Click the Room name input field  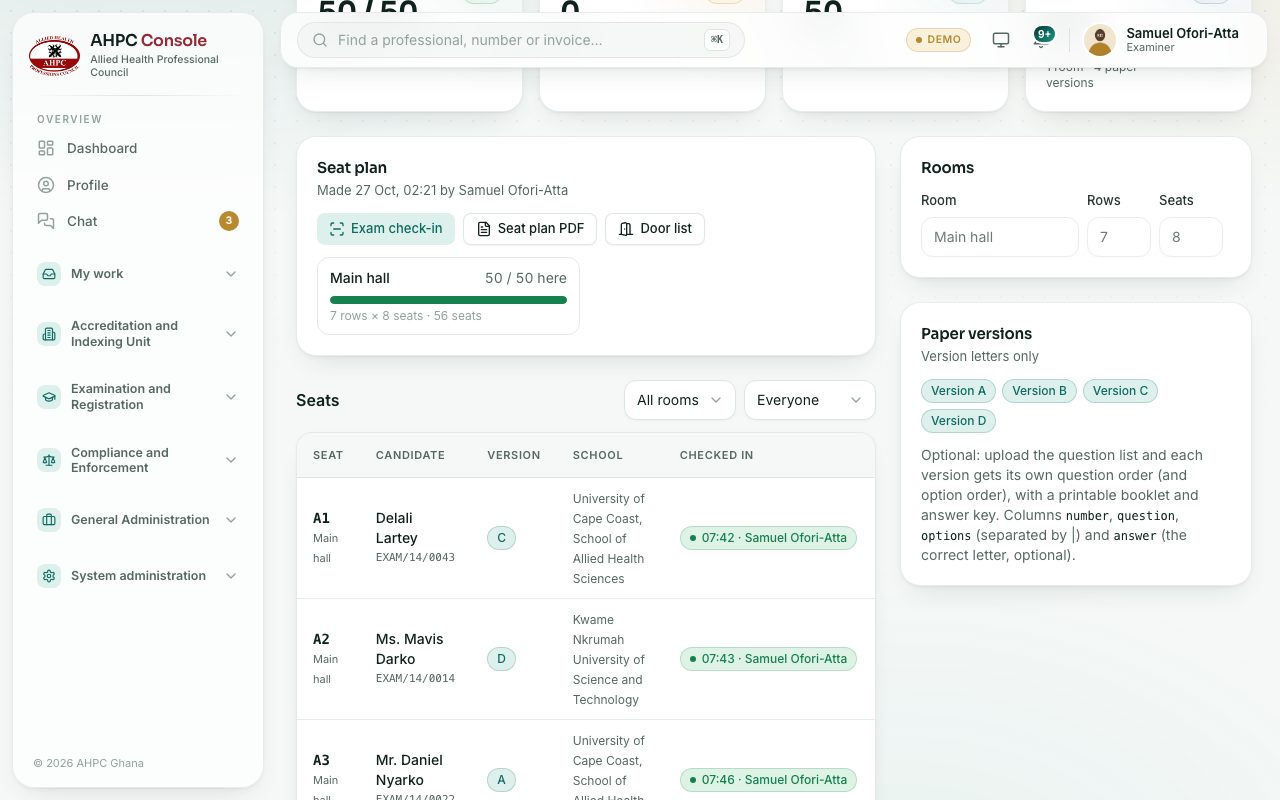tap(1000, 237)
